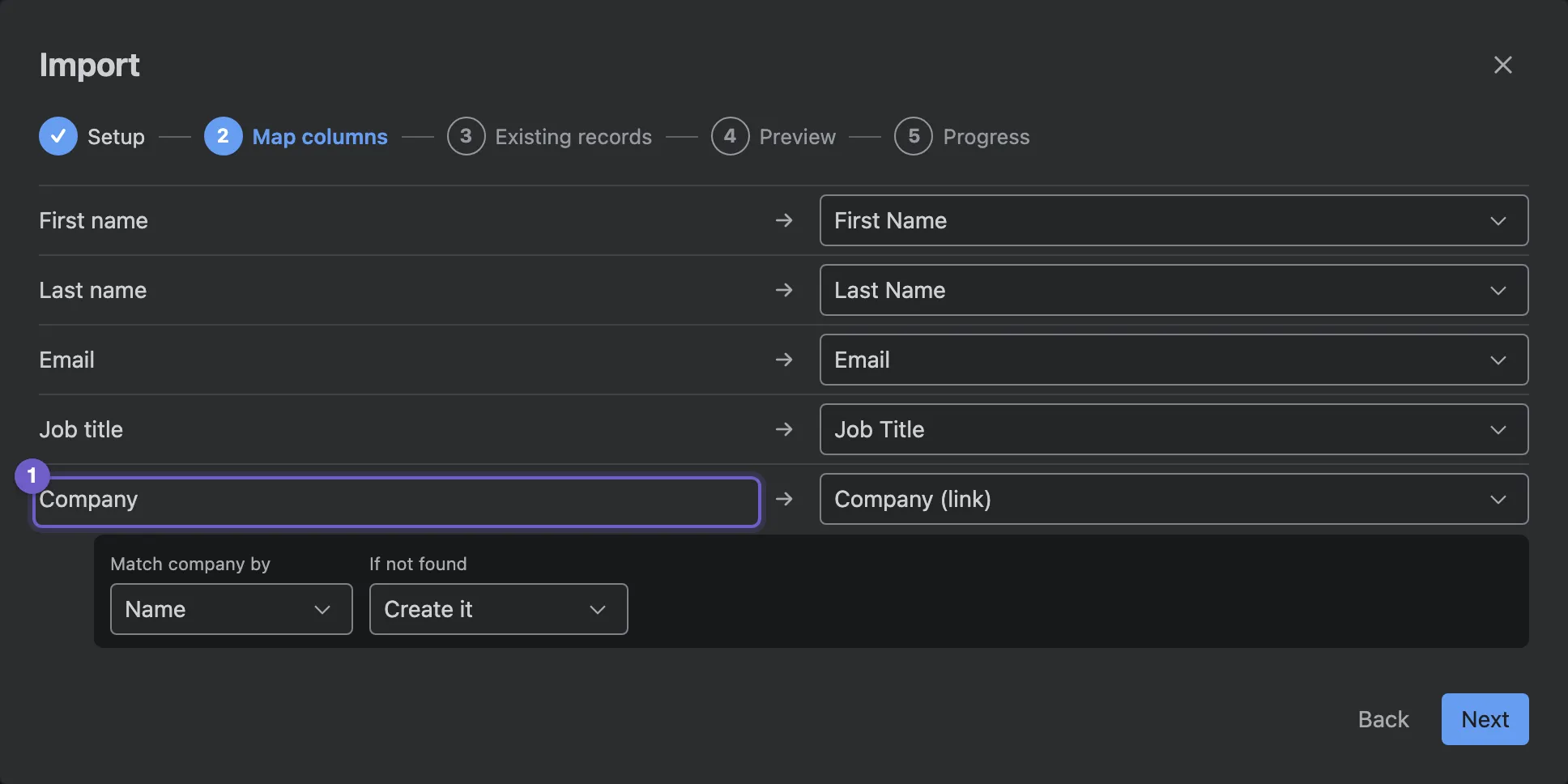This screenshot has width=1568, height=784.
Task: Open the Last Name field dropdown
Action: [1174, 290]
